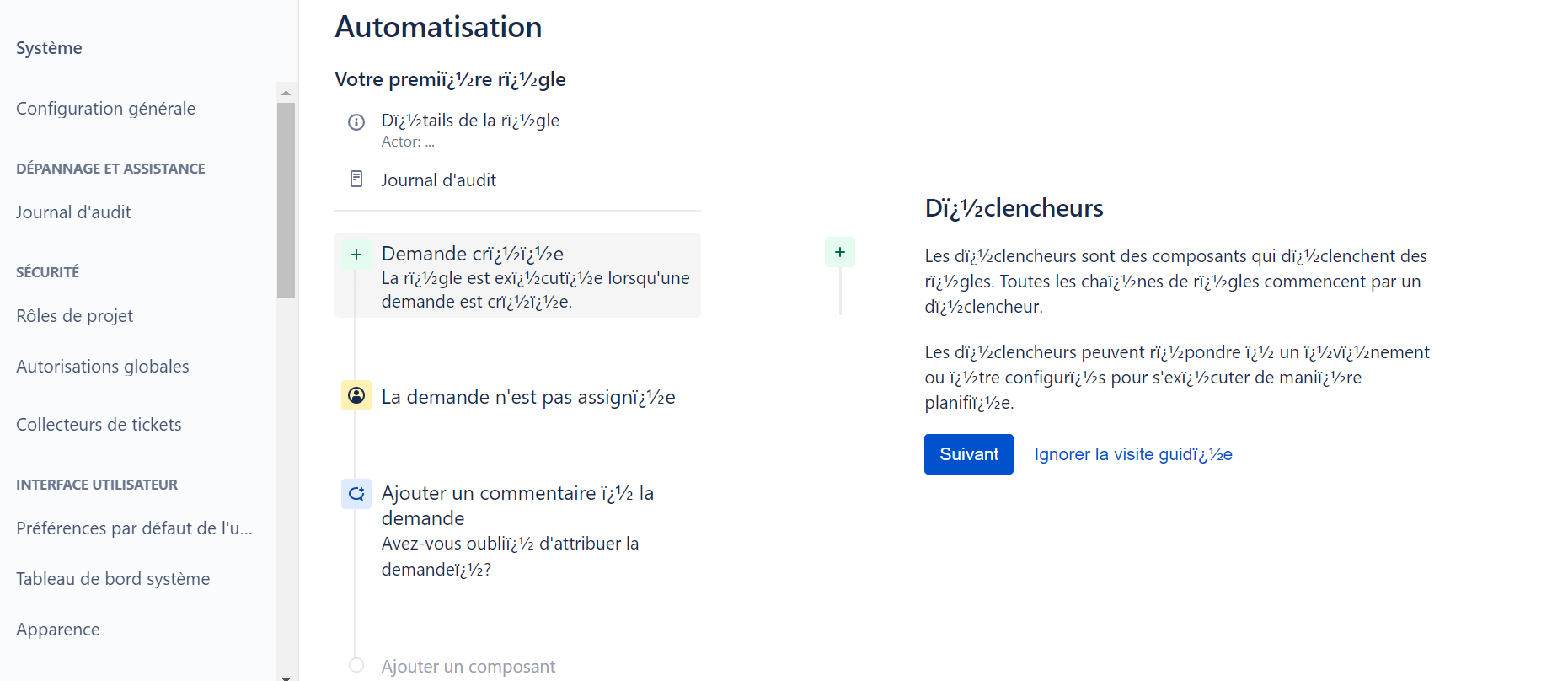Go to Collecteurs de tickets
The image size is (1568, 681).
[99, 425]
